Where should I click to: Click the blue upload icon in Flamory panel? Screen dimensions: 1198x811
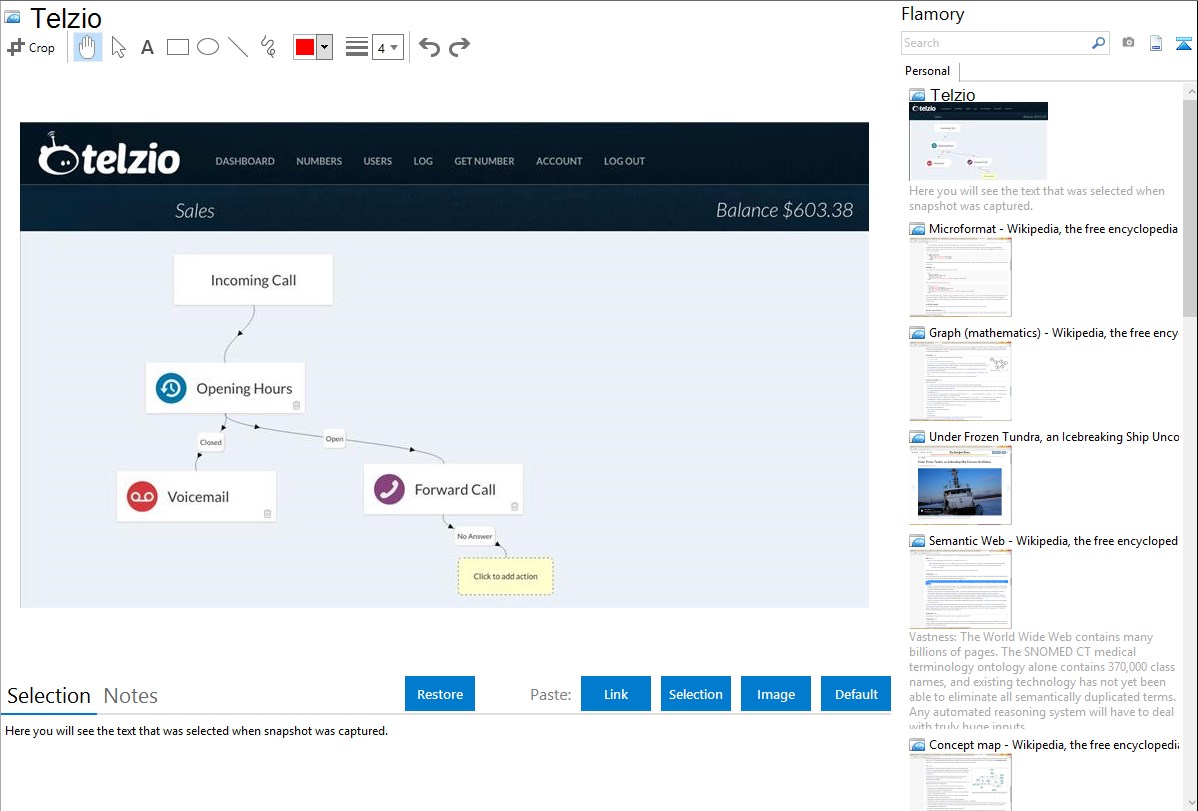click(x=1183, y=43)
